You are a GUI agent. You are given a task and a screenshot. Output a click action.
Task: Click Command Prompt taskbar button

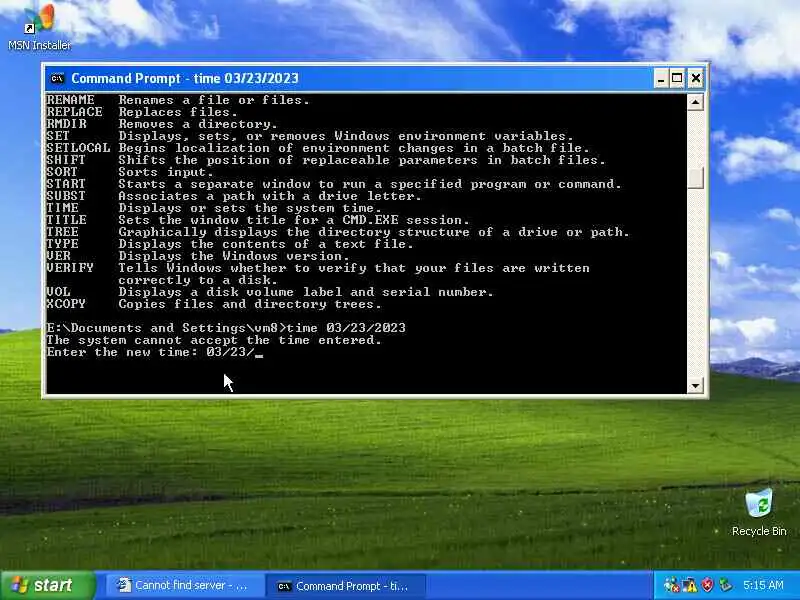[346, 586]
